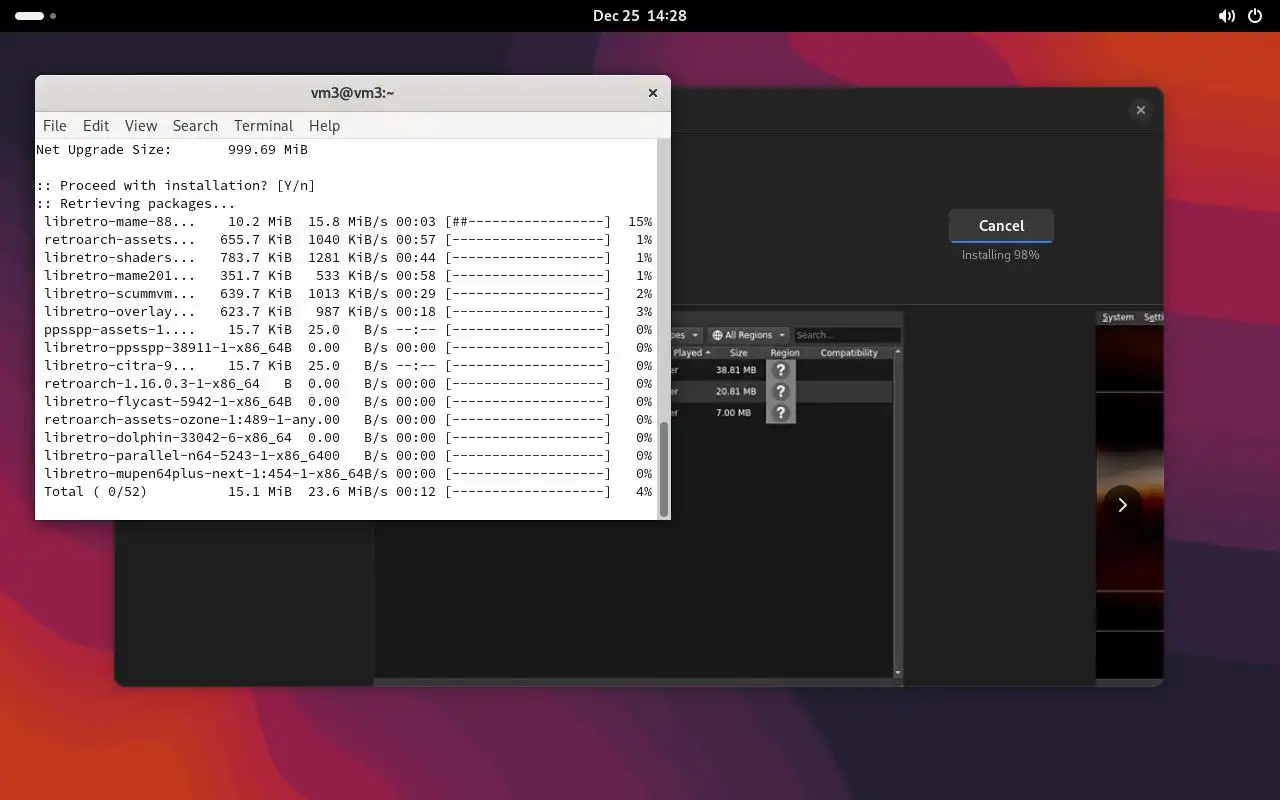Click unknown region icon for 20.81 MB row
Image resolution: width=1280 pixels, height=800 pixels.
point(782,392)
